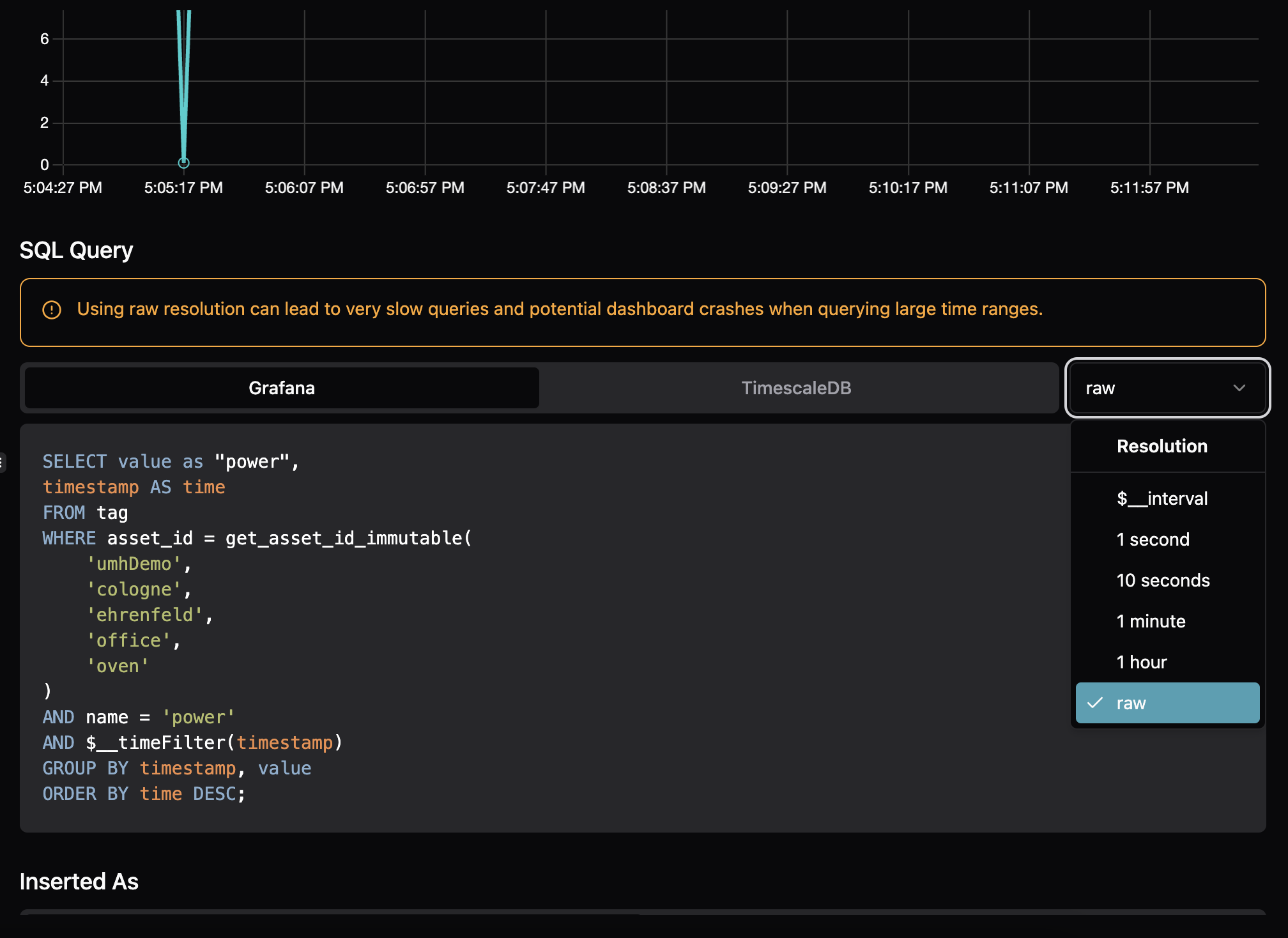The image size is (1288, 938).
Task: Choose the 10 seconds resolution option
Action: tap(1163, 580)
